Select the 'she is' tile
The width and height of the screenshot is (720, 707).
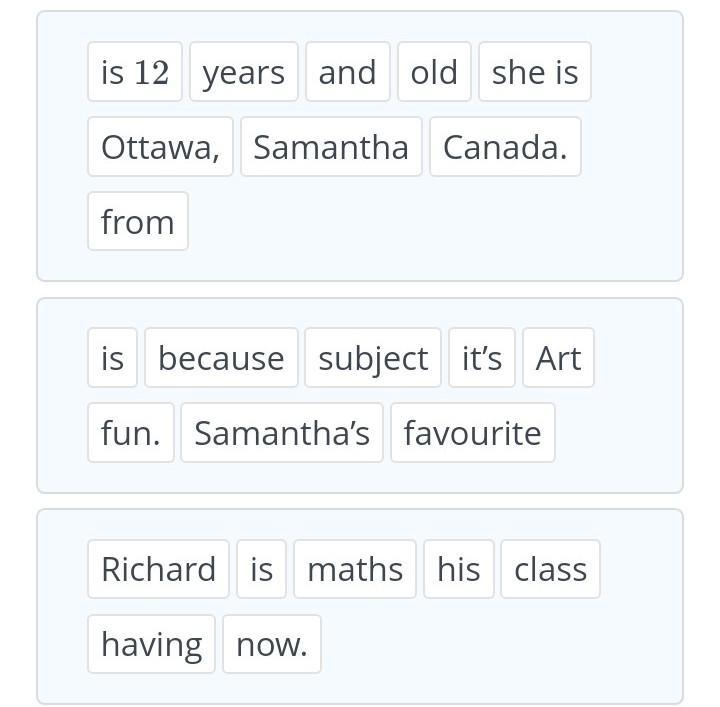535,72
